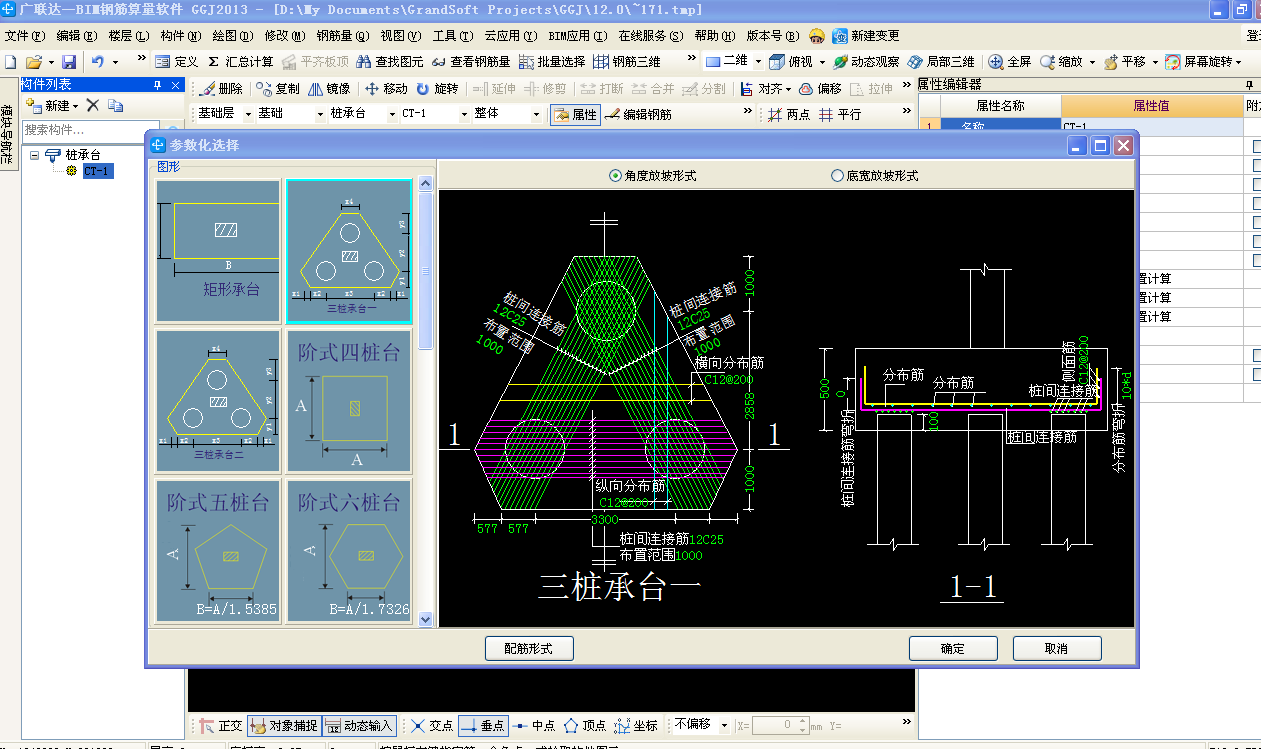This screenshot has width=1261, height=749.
Task: Open the 整体 dropdown
Action: (x=536, y=114)
